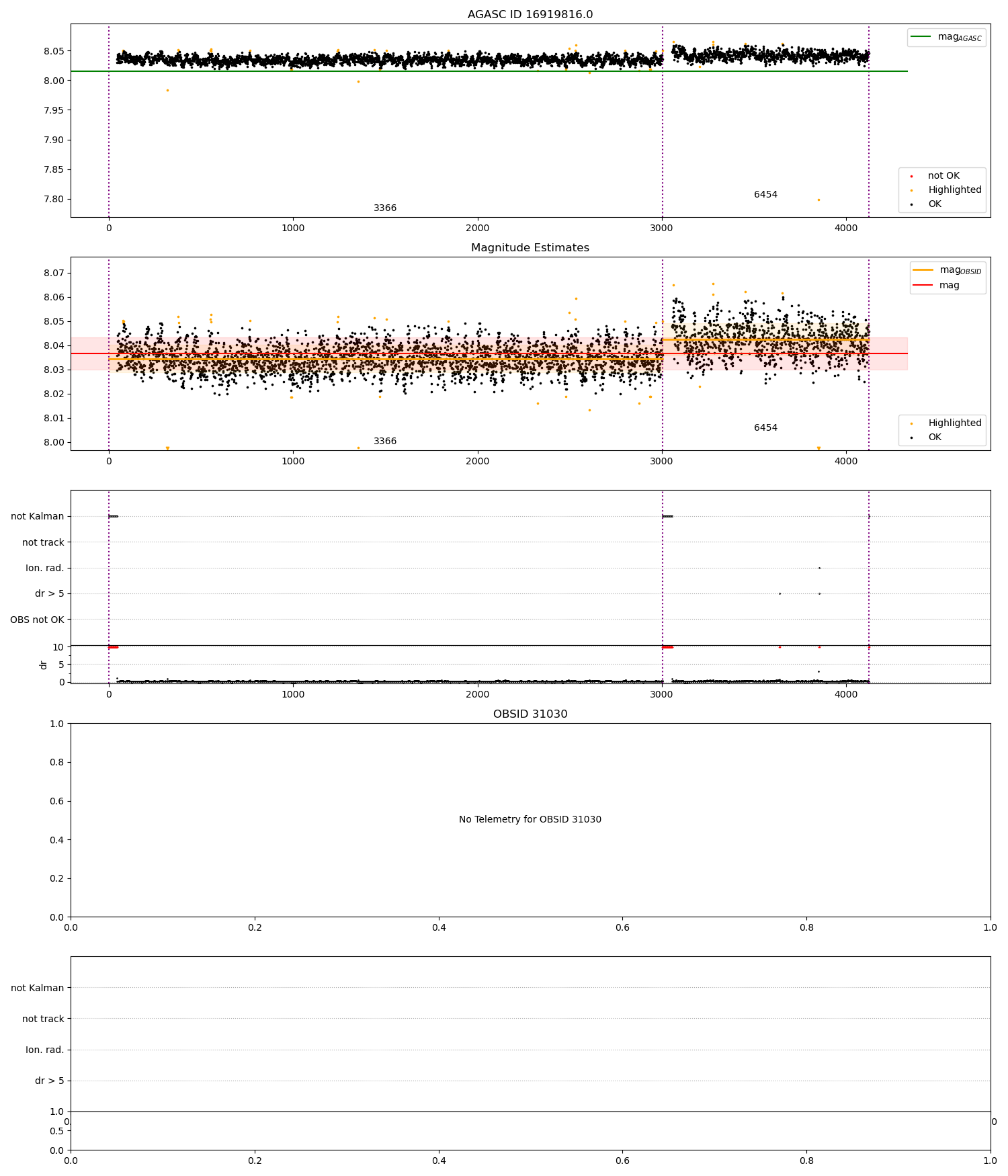Click the 'dr' y-axis label
The image size is (1008, 1176).
(x=44, y=665)
